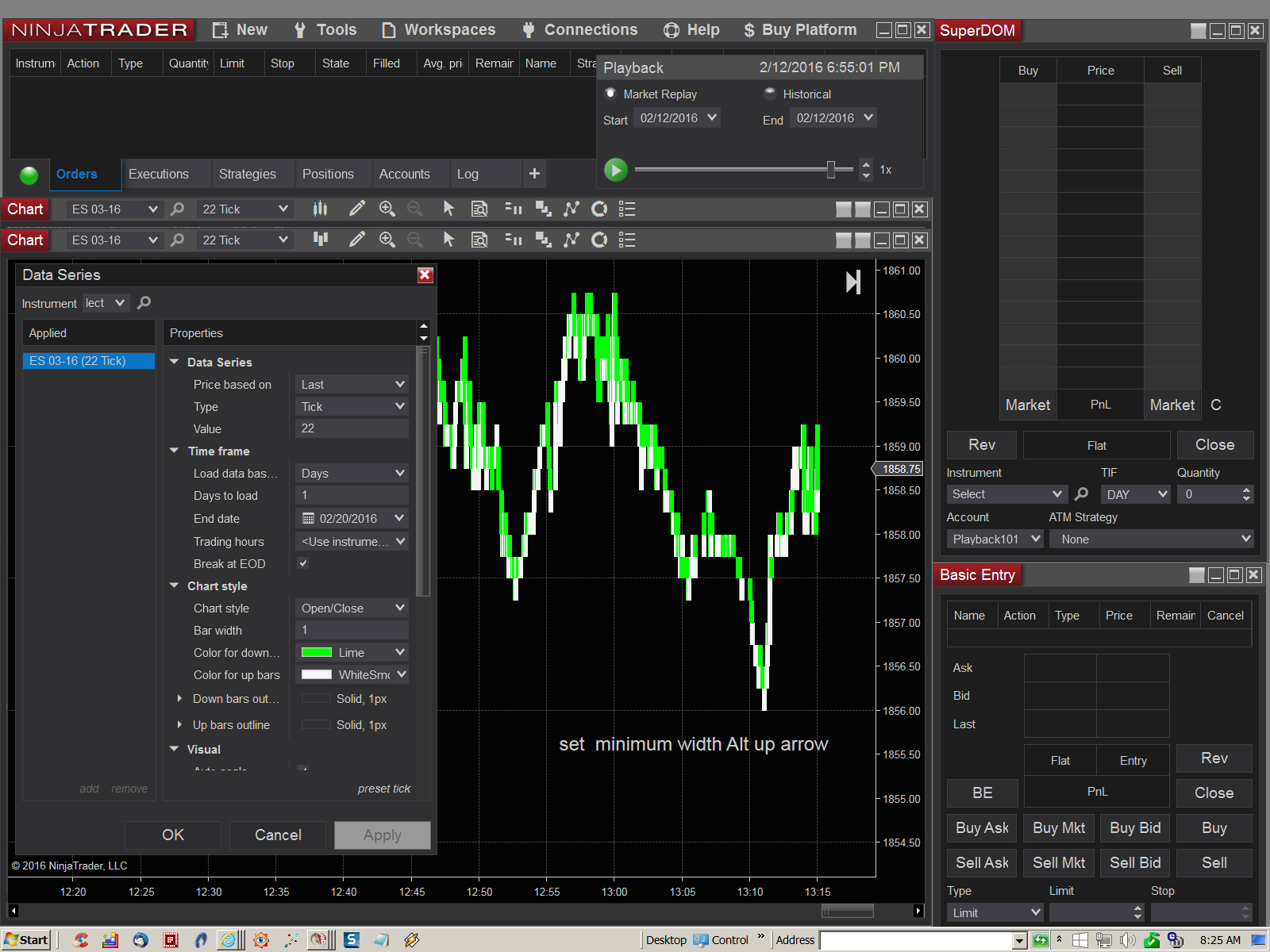The width and height of the screenshot is (1270, 952).
Task: Click the Sell Ask button in Basic Entry
Action: coord(982,863)
